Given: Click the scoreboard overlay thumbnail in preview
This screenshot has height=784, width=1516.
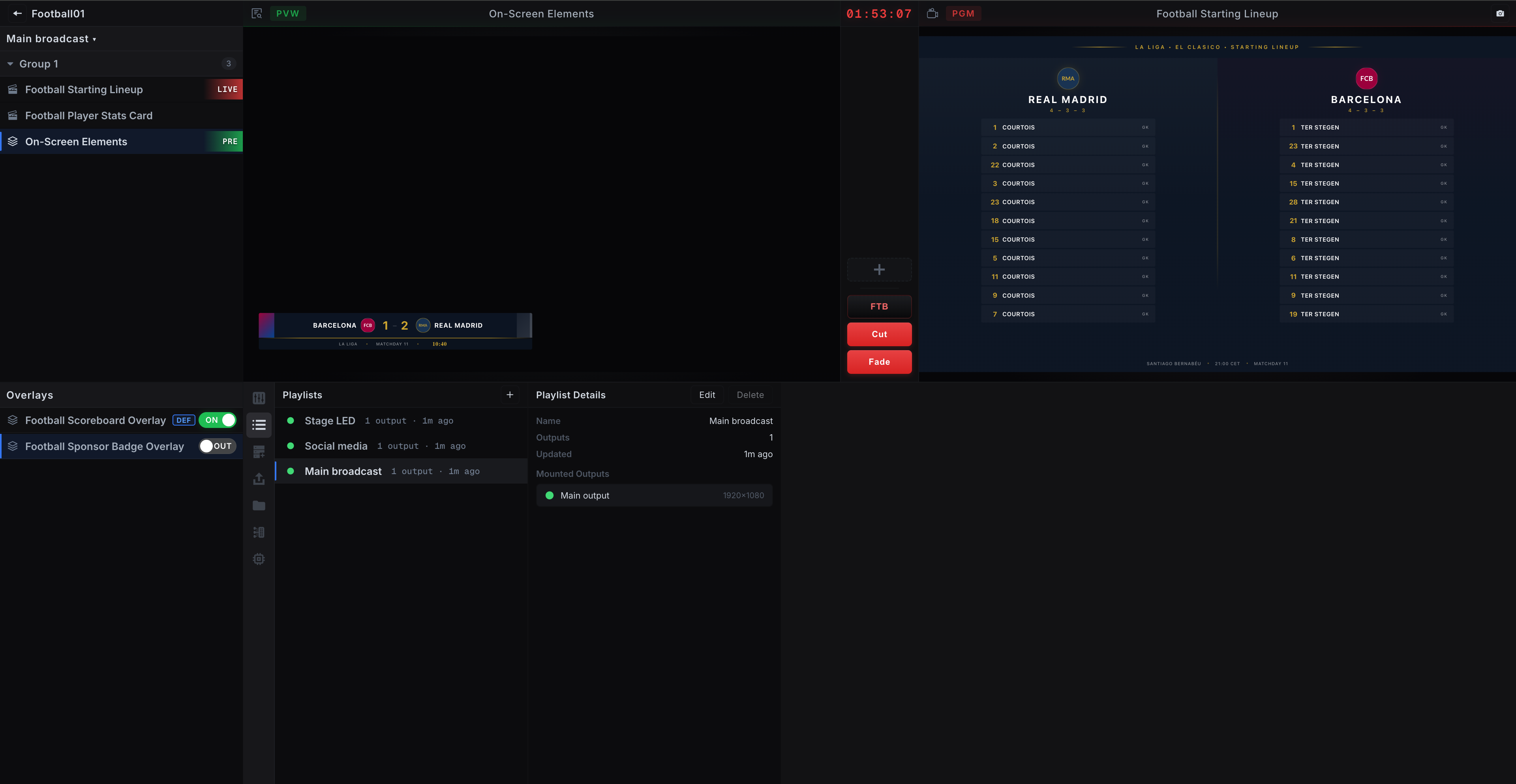Looking at the screenshot, I should (x=396, y=331).
